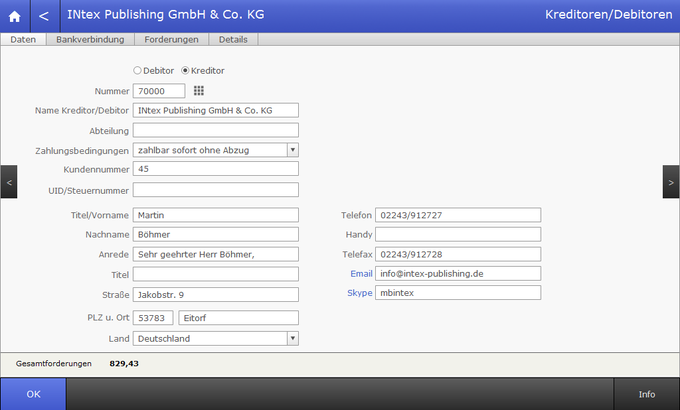Open the Land dropdown arrow

click(293, 338)
